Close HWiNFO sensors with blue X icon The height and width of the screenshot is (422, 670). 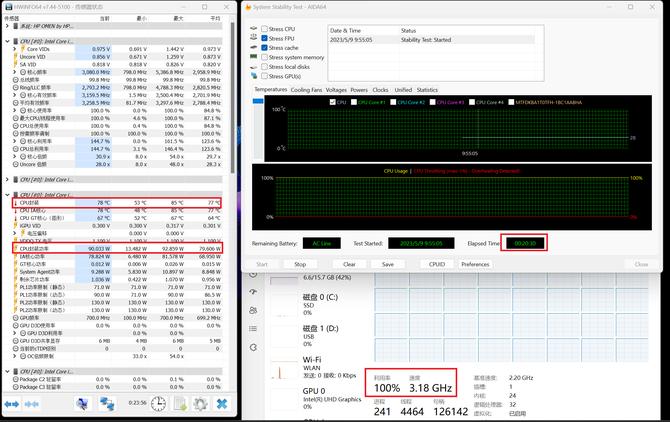[x=222, y=404]
